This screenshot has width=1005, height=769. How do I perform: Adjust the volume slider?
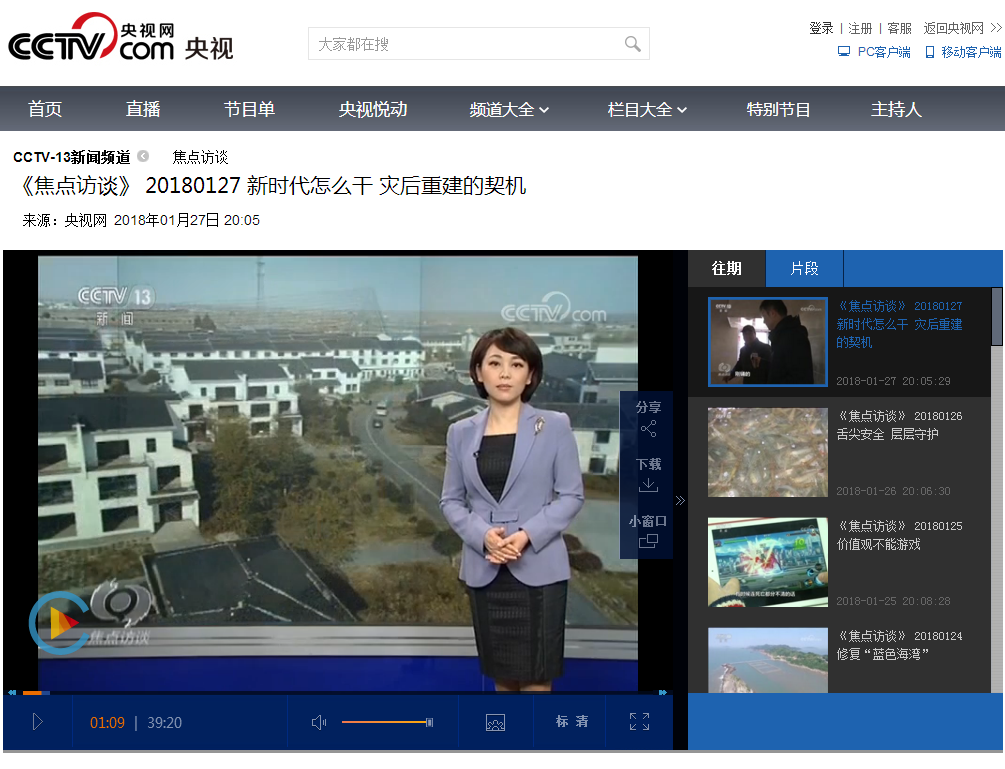tap(386, 722)
